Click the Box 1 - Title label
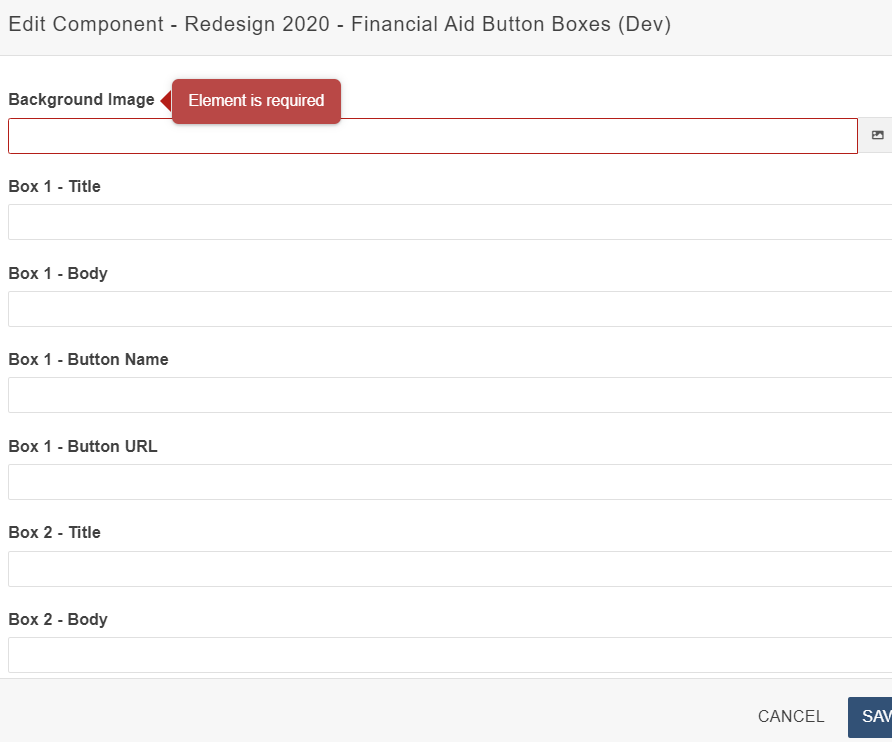Viewport: 892px width, 742px height. (55, 187)
